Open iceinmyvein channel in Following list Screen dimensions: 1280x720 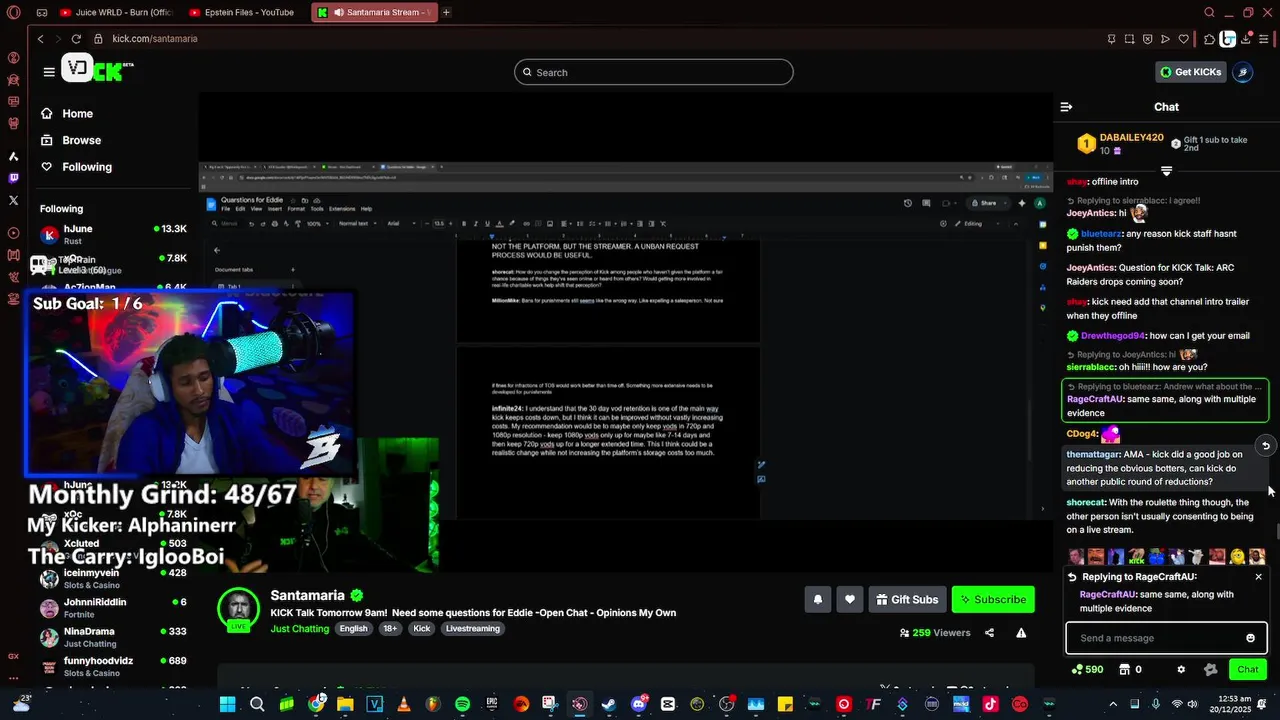point(113,578)
